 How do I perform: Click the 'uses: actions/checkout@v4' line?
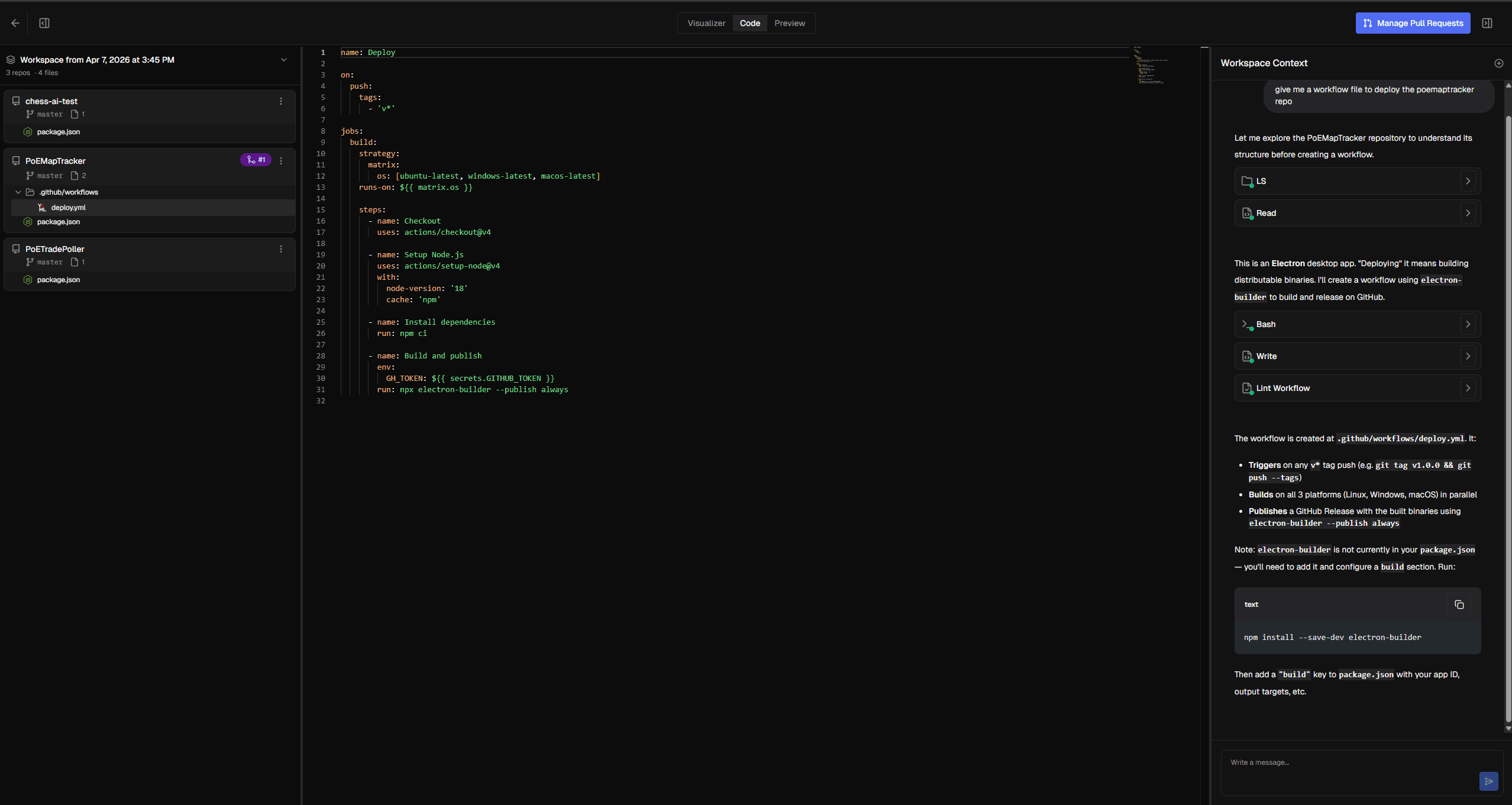pos(434,232)
